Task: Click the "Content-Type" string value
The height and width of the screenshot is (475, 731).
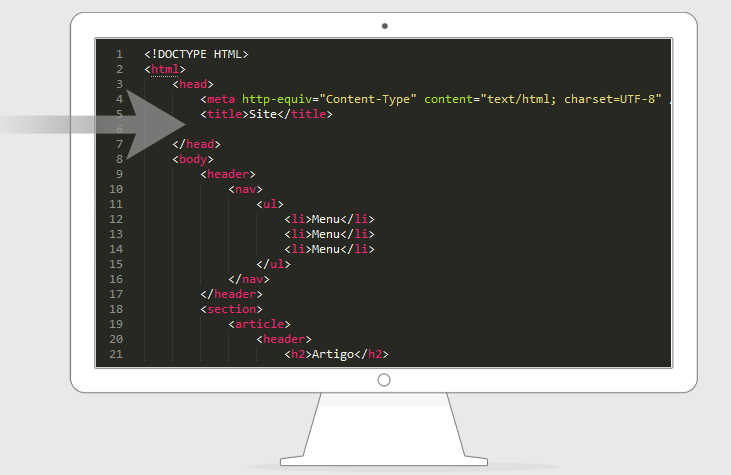Action: (368, 99)
